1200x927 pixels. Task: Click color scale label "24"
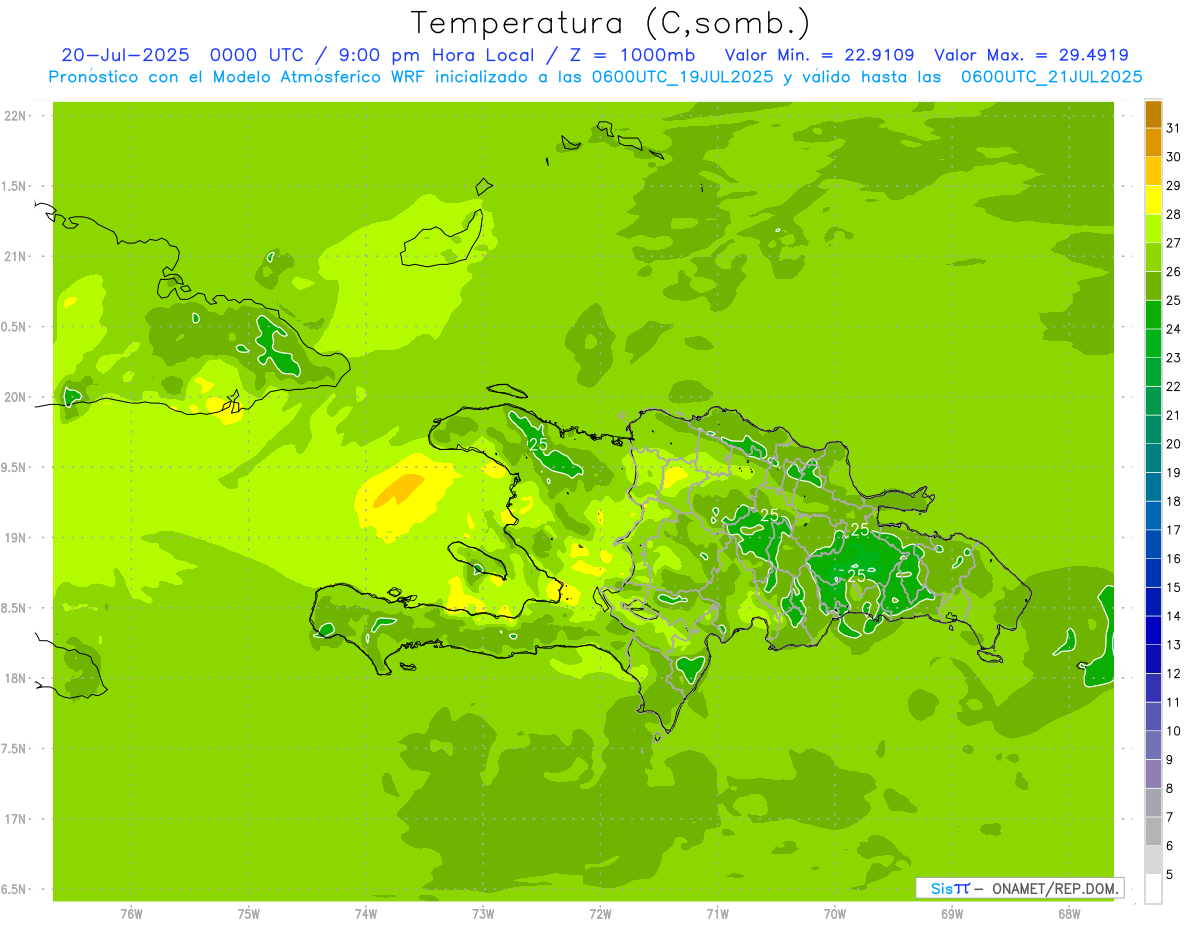[1174, 329]
